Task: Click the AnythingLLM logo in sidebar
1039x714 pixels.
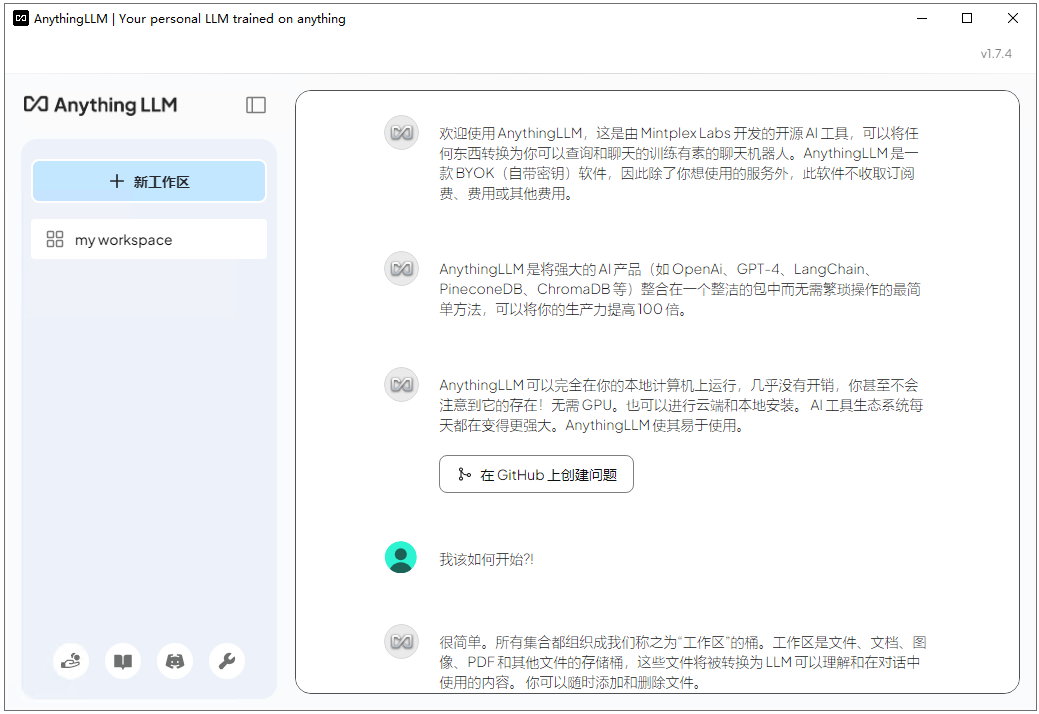Action: pyautogui.click(x=101, y=105)
